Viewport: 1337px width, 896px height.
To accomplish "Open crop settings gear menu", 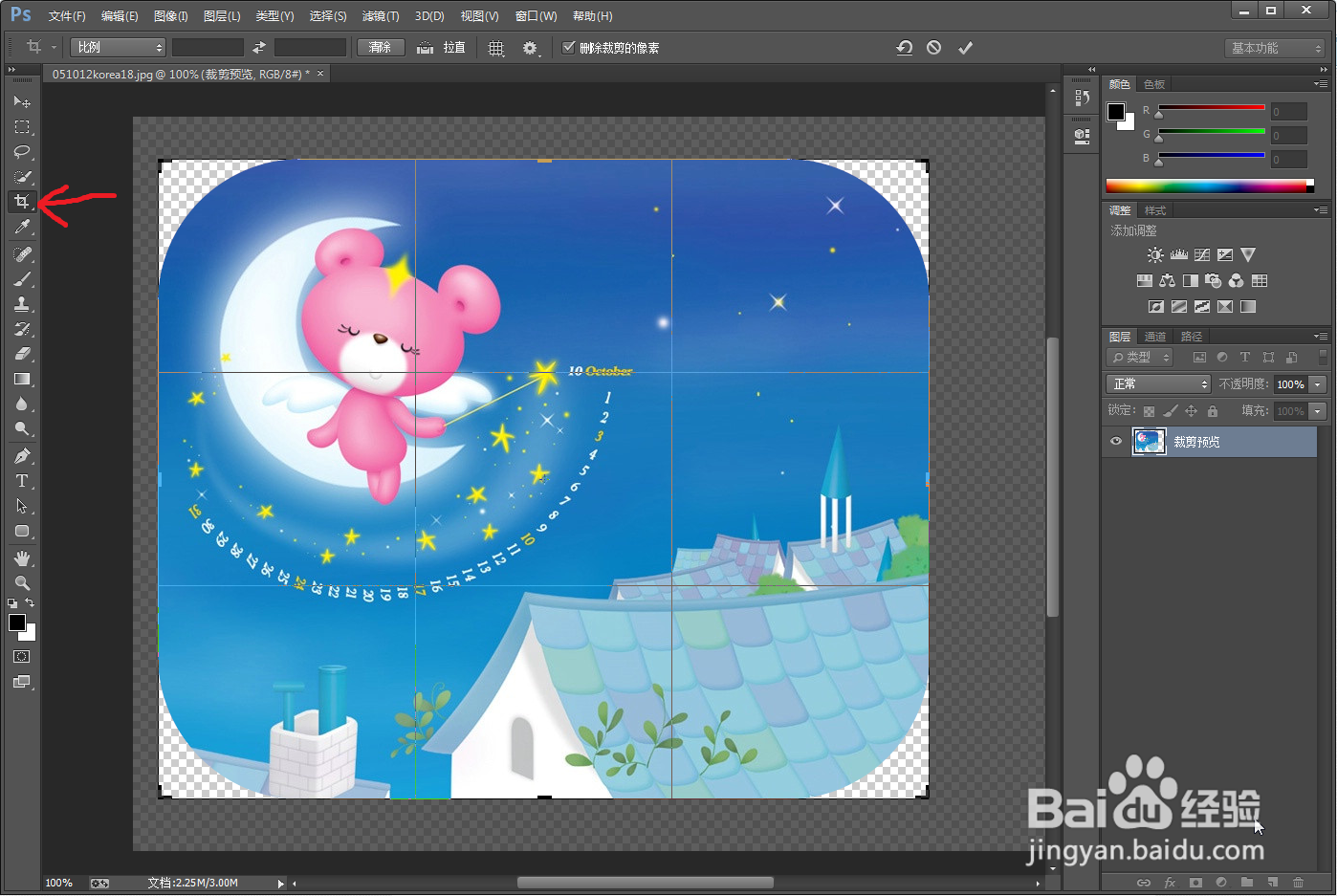I will tap(530, 48).
